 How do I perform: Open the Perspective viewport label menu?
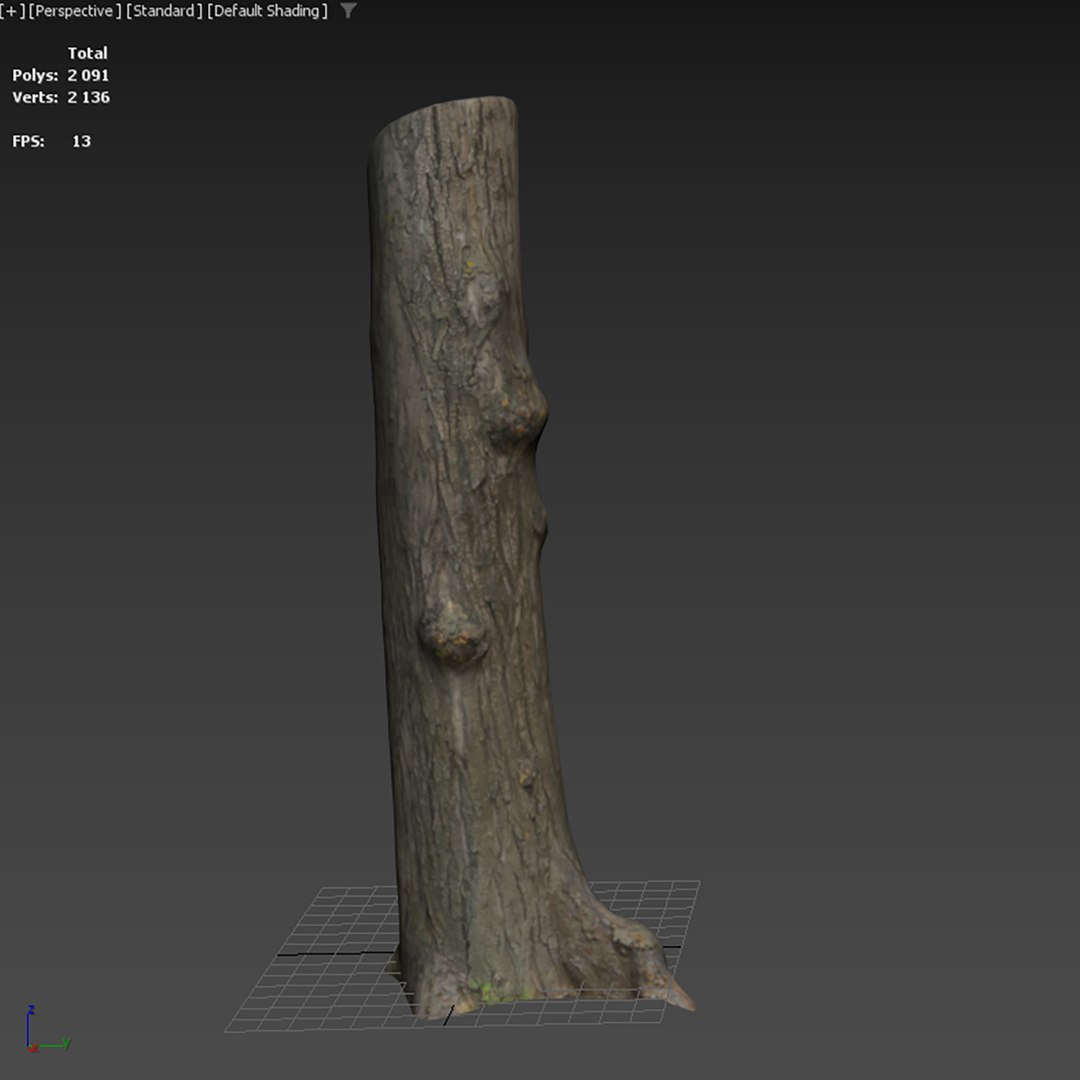click(75, 11)
